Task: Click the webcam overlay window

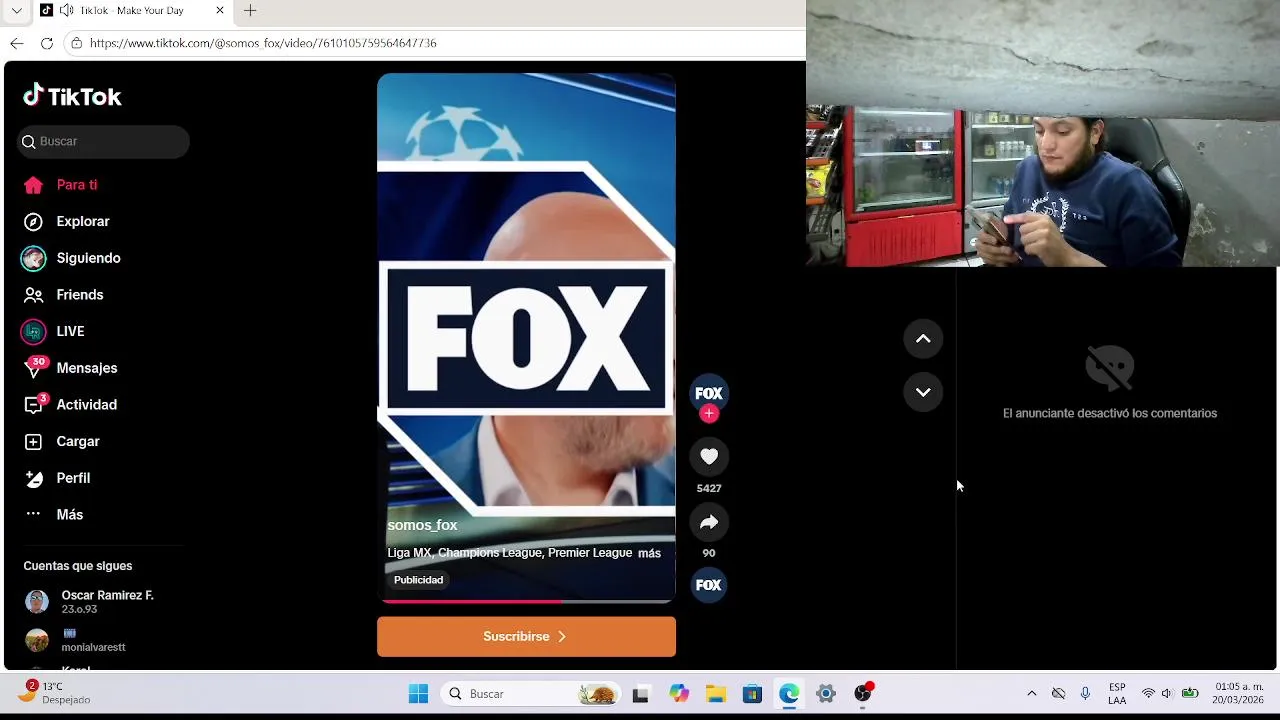Action: [1042, 133]
